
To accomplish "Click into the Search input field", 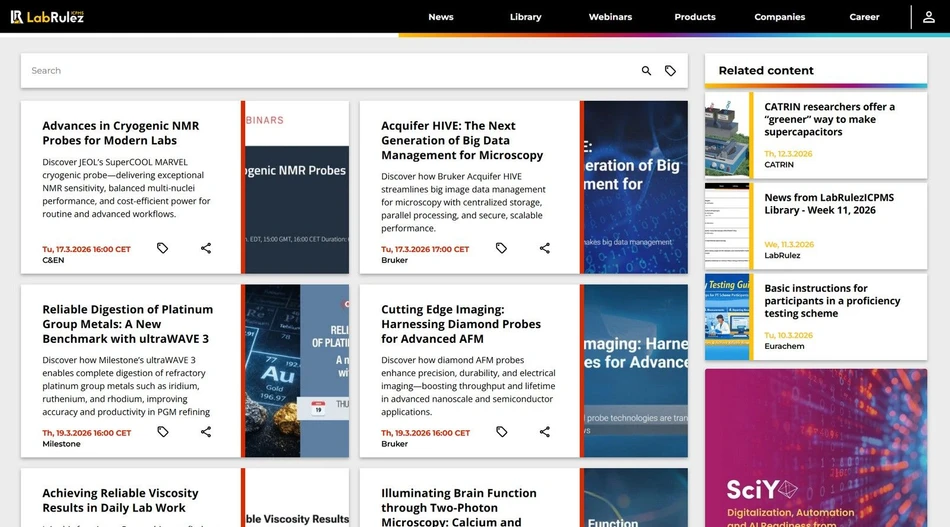I will 330,71.
